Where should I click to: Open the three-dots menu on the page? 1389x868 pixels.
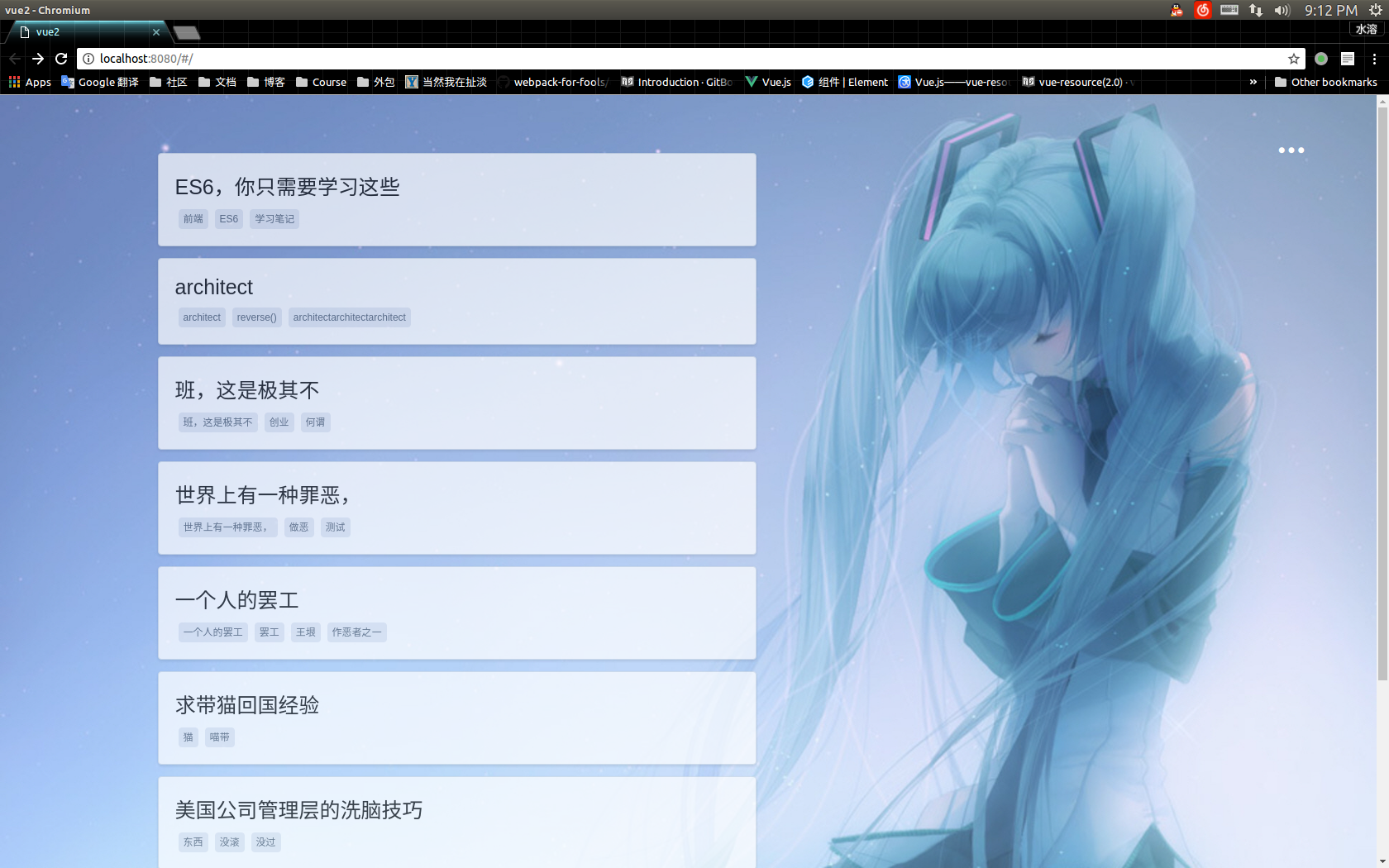(1291, 150)
